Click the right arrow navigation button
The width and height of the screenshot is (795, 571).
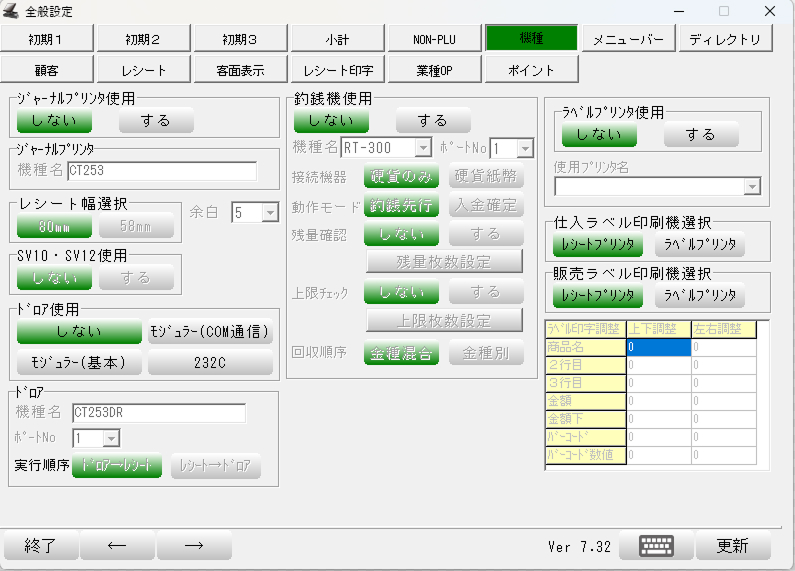click(x=194, y=546)
